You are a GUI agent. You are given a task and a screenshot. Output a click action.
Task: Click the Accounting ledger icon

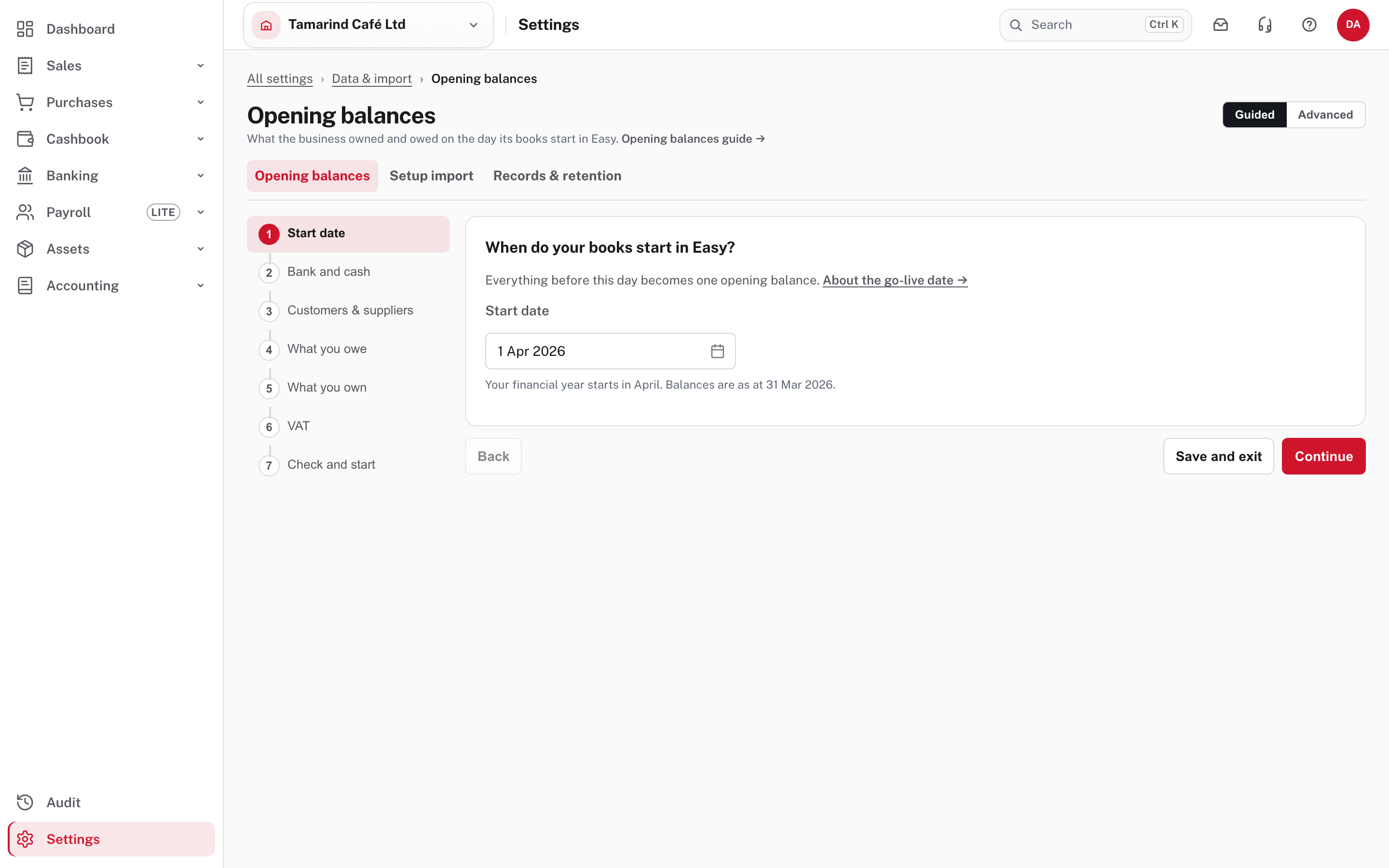[25, 285]
